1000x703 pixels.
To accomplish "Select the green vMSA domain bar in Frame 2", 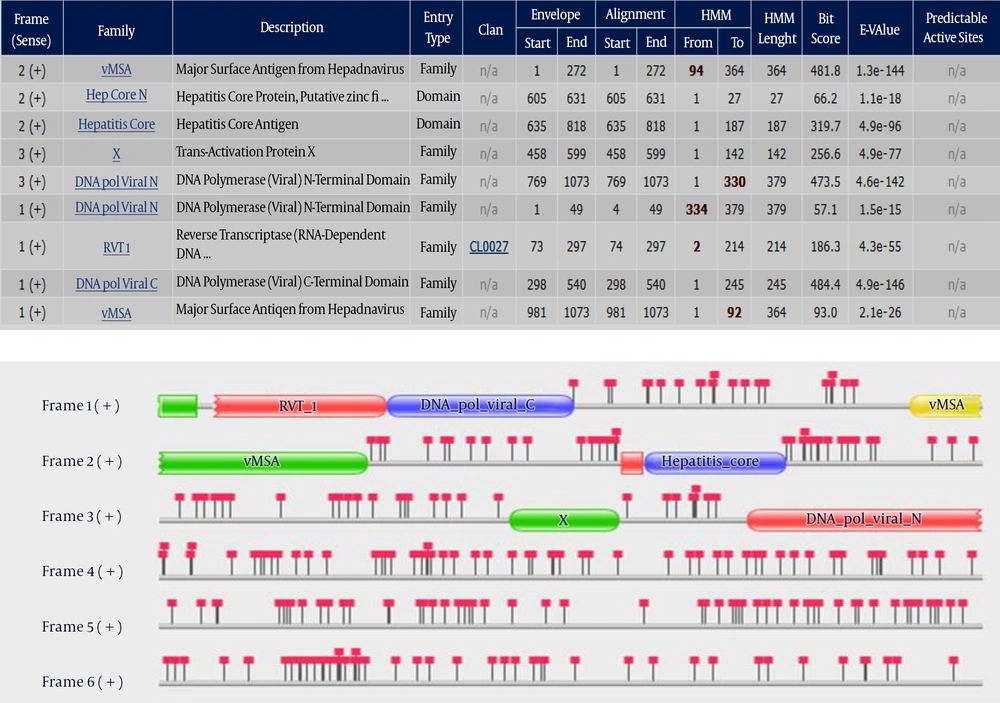I will (x=263, y=462).
